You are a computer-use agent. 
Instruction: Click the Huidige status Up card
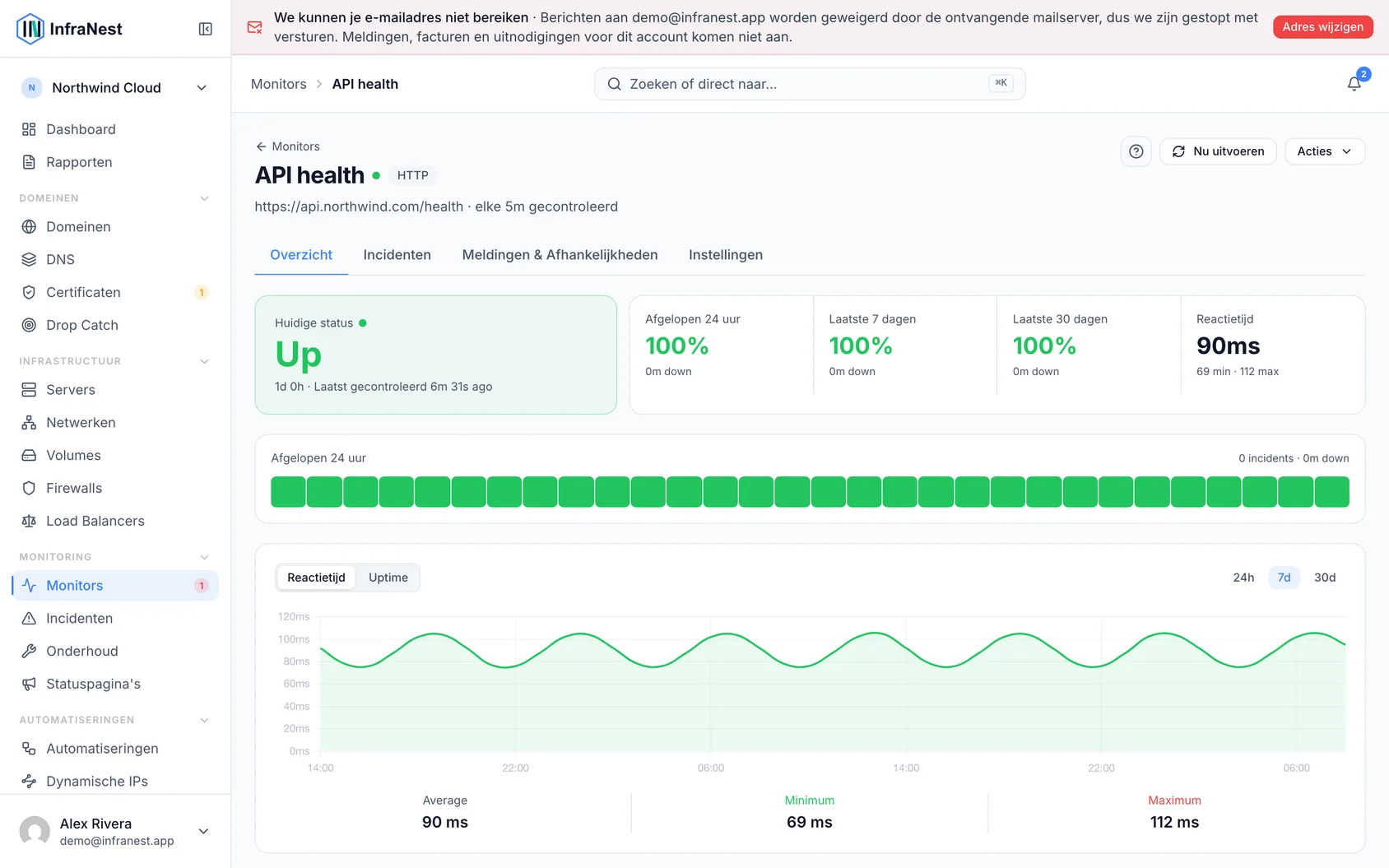(x=436, y=355)
